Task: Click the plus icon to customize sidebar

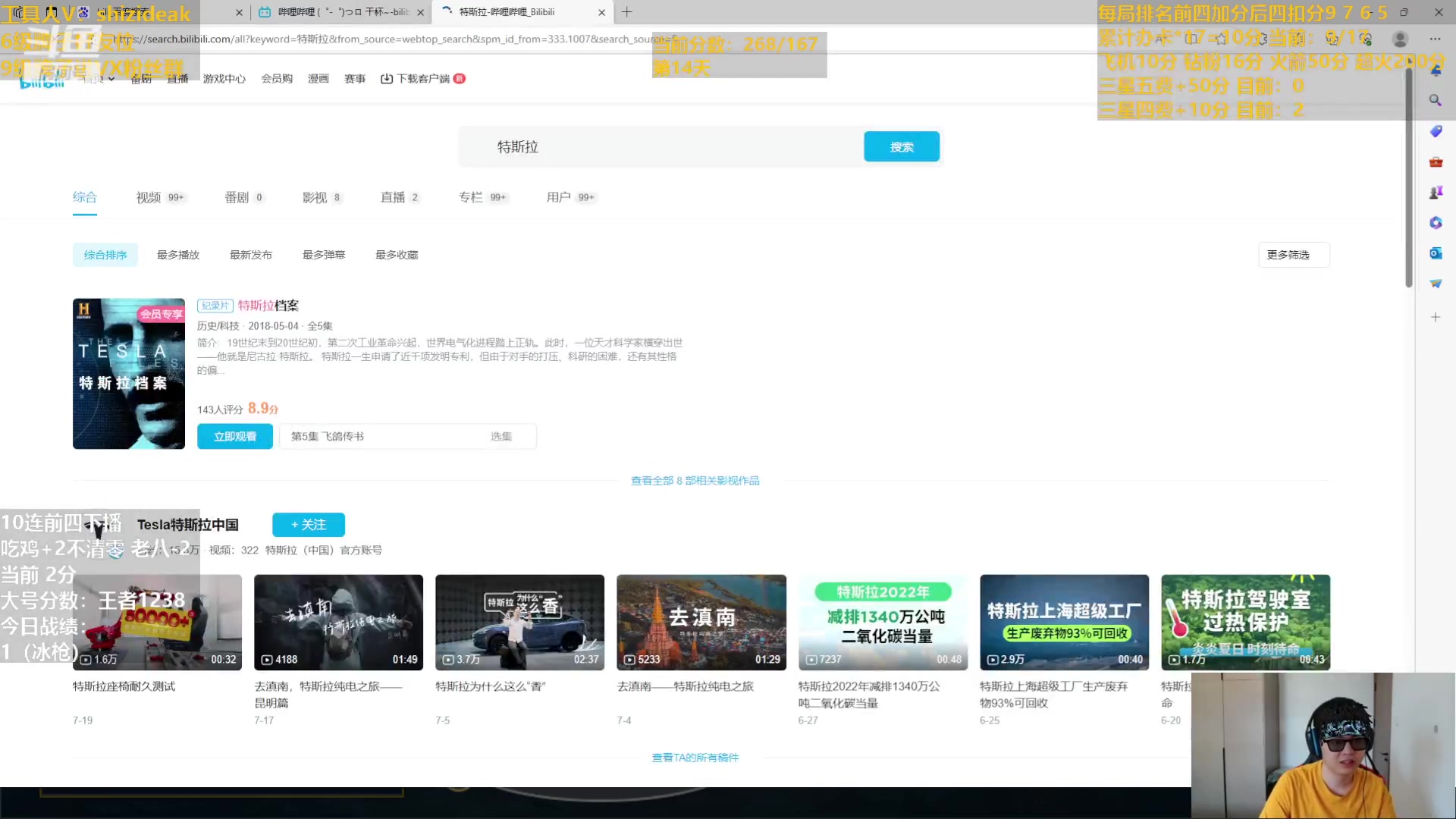Action: (x=1436, y=317)
